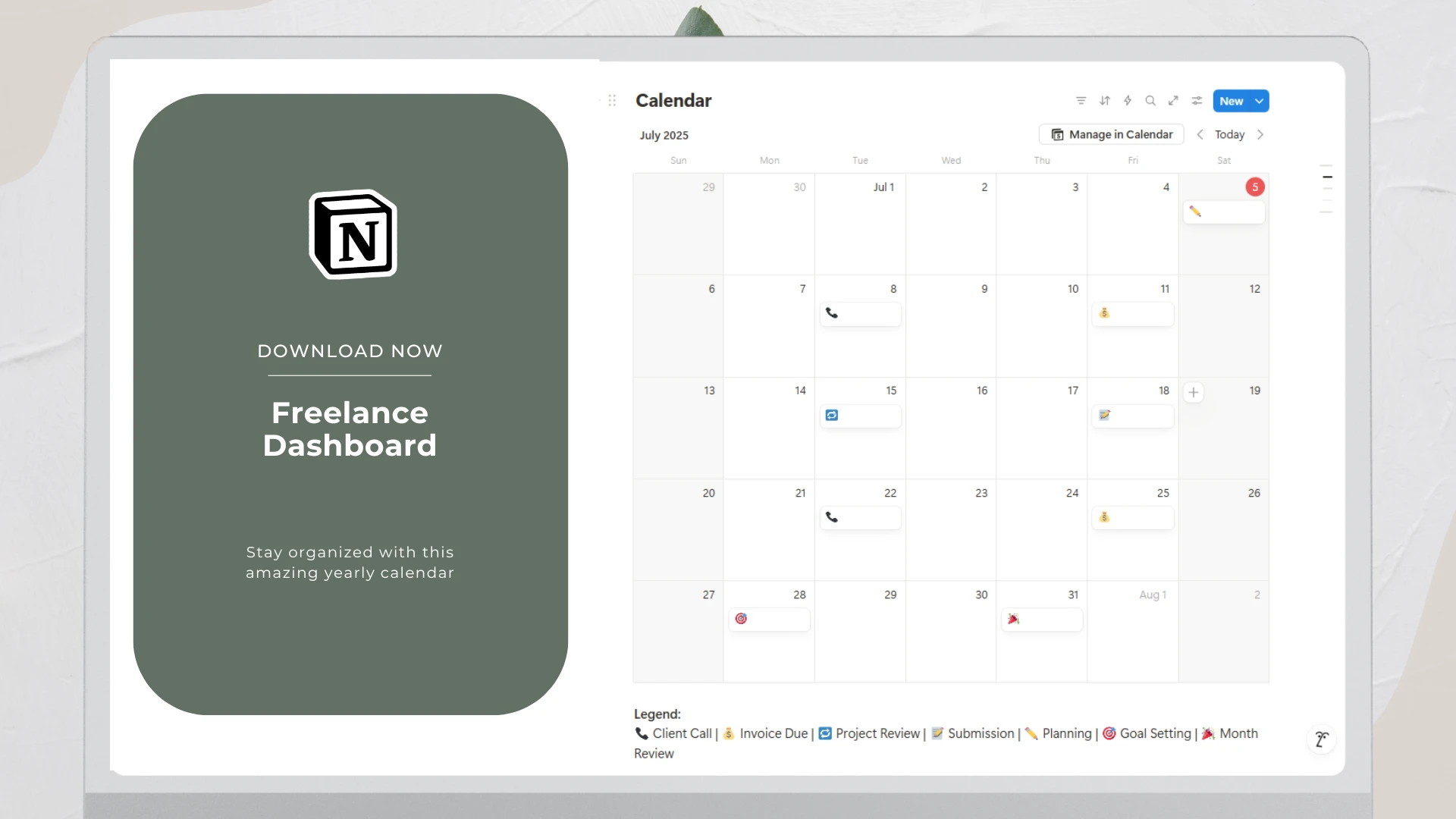The image size is (1456, 819).
Task: Click the calendar search icon
Action: point(1150,101)
